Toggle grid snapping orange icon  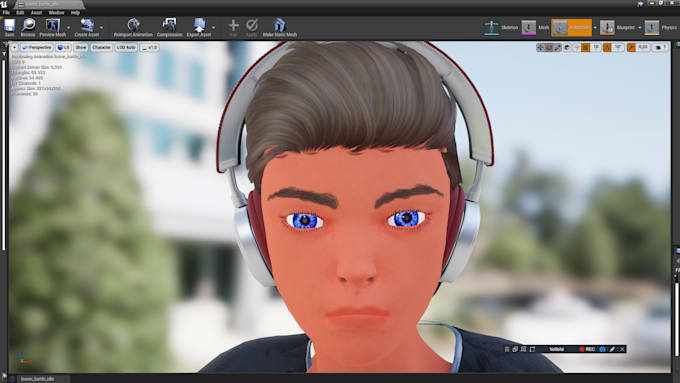(x=585, y=47)
